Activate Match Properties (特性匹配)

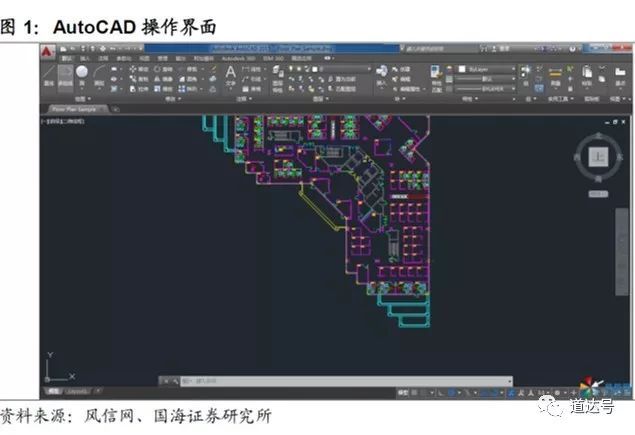436,78
